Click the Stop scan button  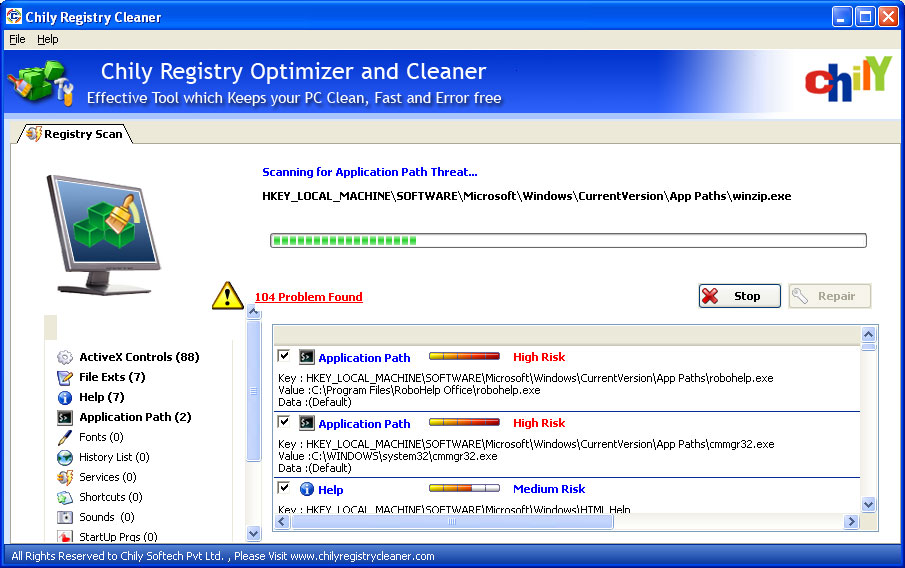739,296
